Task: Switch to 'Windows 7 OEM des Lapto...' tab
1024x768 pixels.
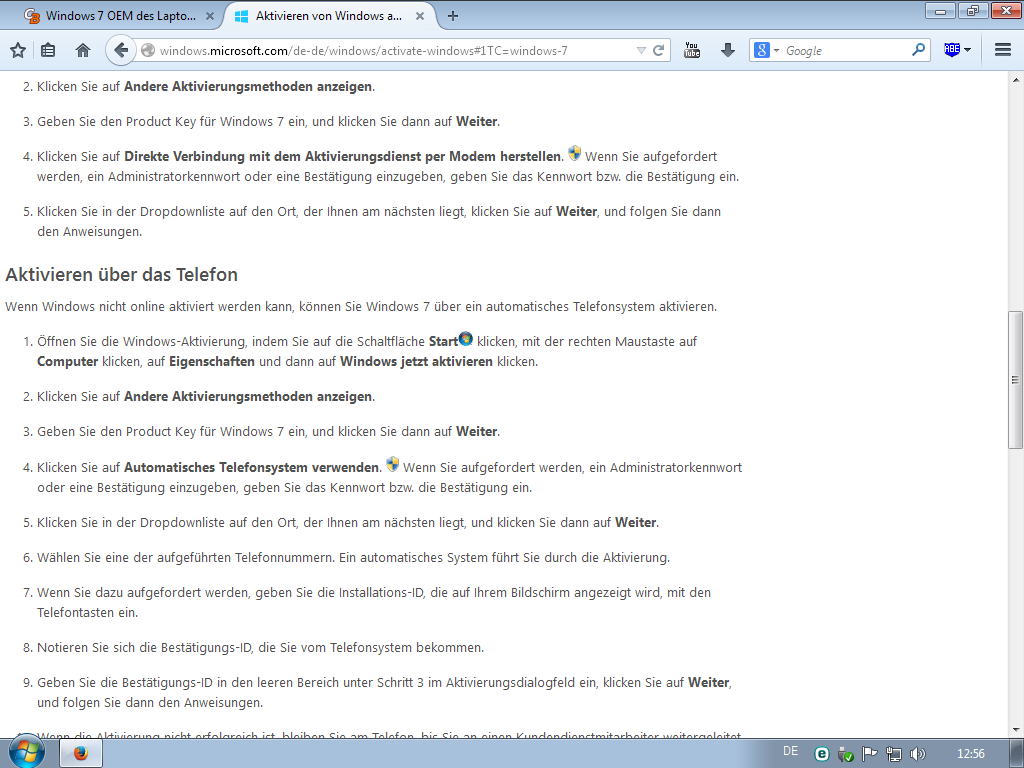Action: click(x=120, y=16)
